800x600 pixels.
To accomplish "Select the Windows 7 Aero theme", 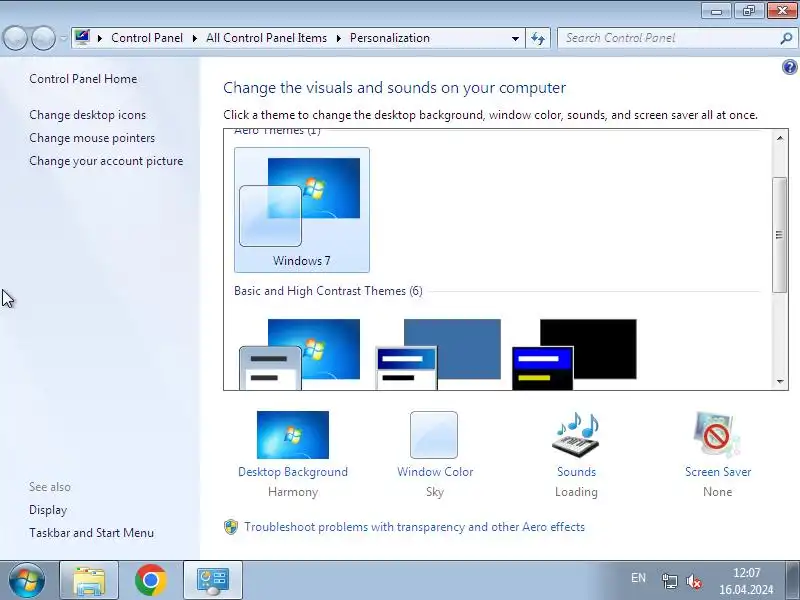I will (302, 210).
